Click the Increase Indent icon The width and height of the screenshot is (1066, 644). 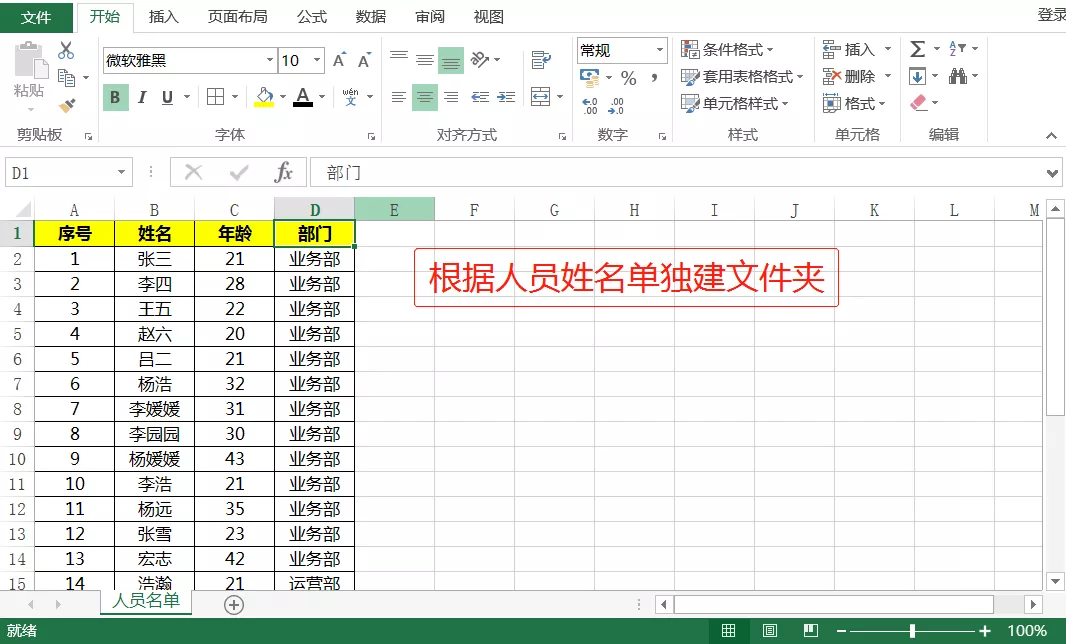(506, 97)
